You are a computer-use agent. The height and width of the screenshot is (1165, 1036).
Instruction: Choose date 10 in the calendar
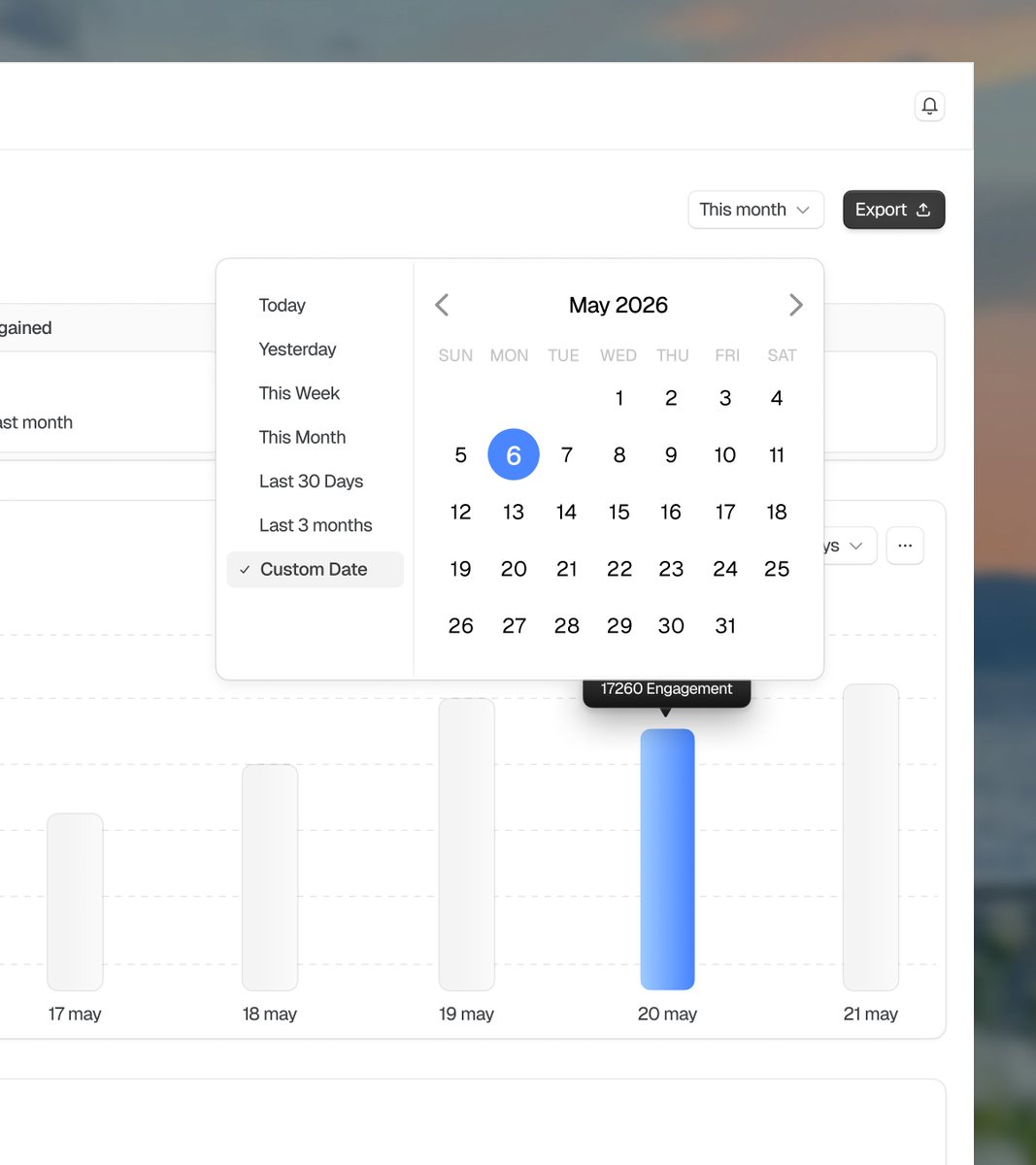725,454
